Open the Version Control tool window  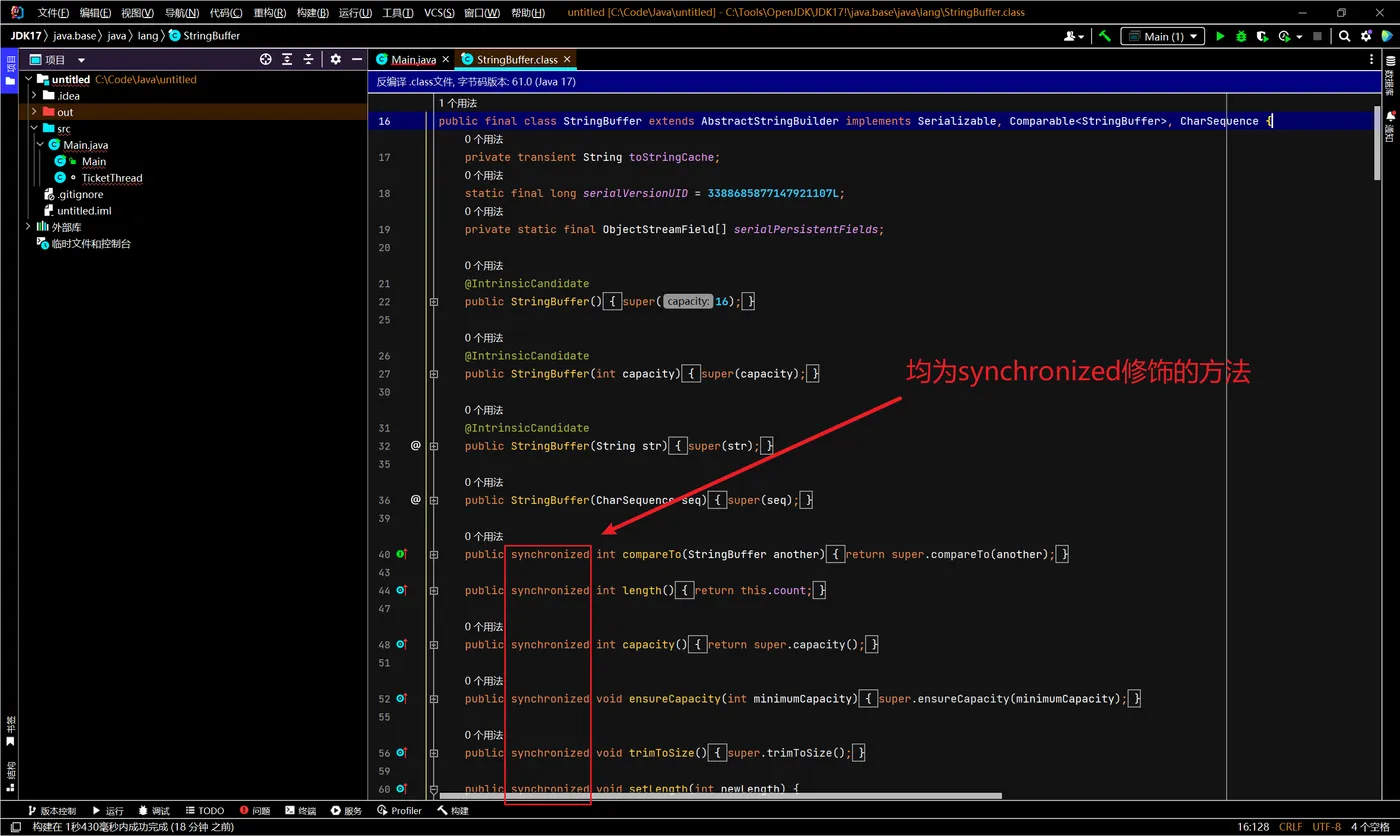click(51, 811)
